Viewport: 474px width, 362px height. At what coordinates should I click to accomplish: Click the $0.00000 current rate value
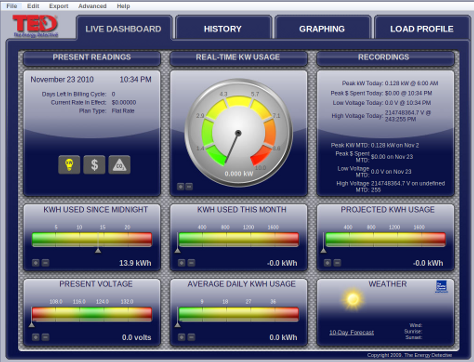[124, 102]
